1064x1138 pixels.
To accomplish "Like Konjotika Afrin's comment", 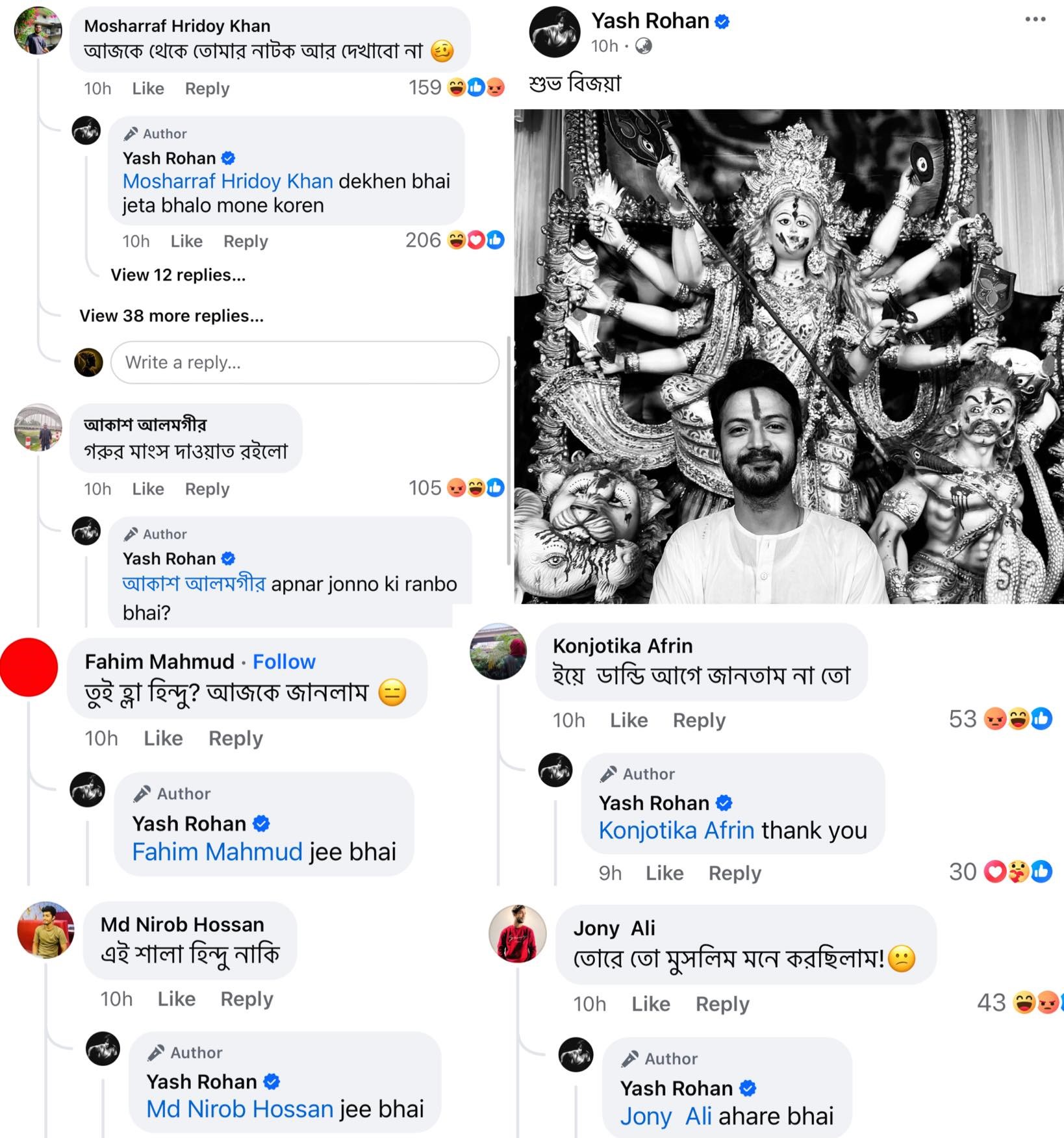I will [x=628, y=720].
